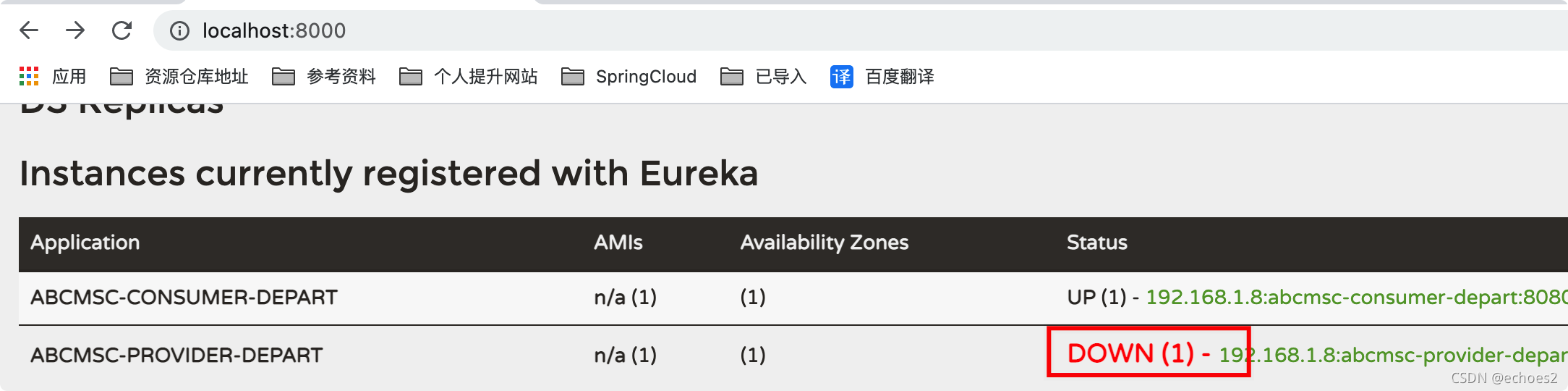This screenshot has height=391, width=1568.
Task: Open the SpringCloud bookmark folder
Action: 629,76
